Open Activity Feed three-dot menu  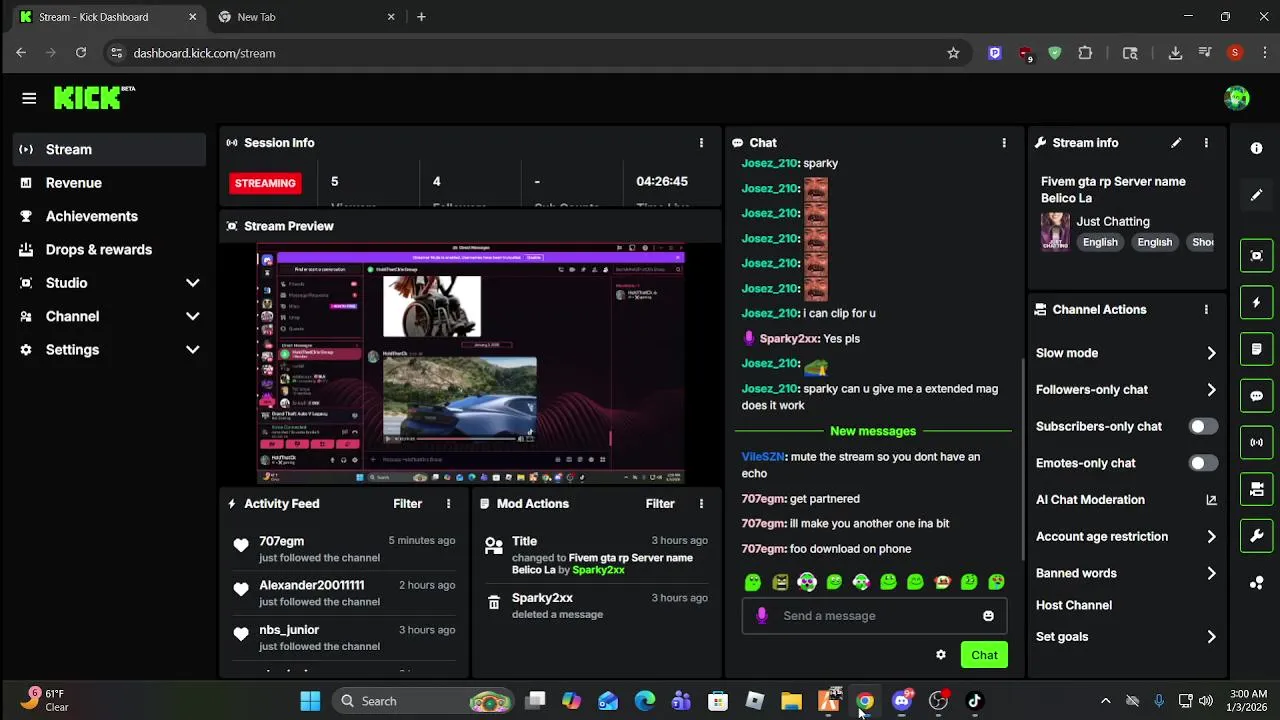(x=448, y=504)
